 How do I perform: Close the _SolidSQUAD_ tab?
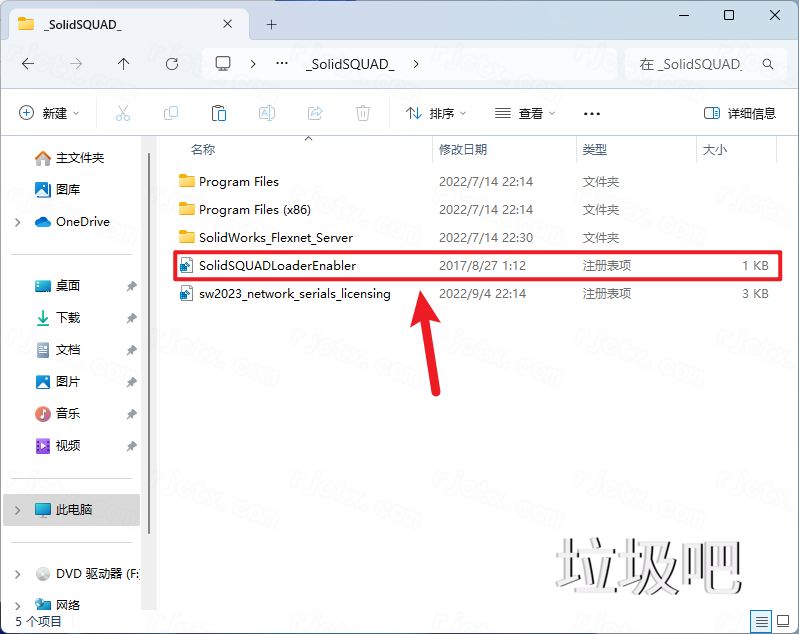228,24
